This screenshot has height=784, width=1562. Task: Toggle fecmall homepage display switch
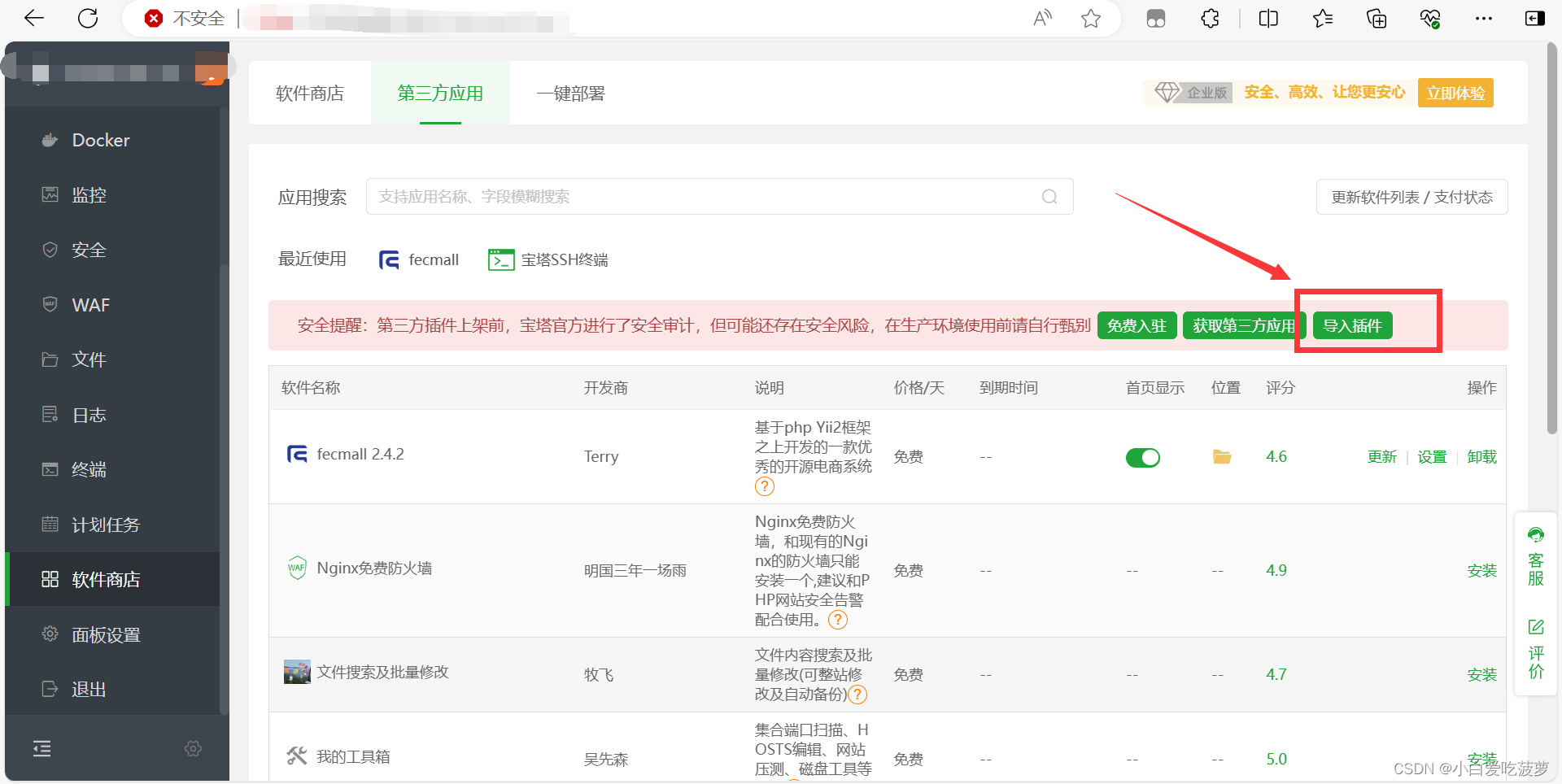point(1142,457)
